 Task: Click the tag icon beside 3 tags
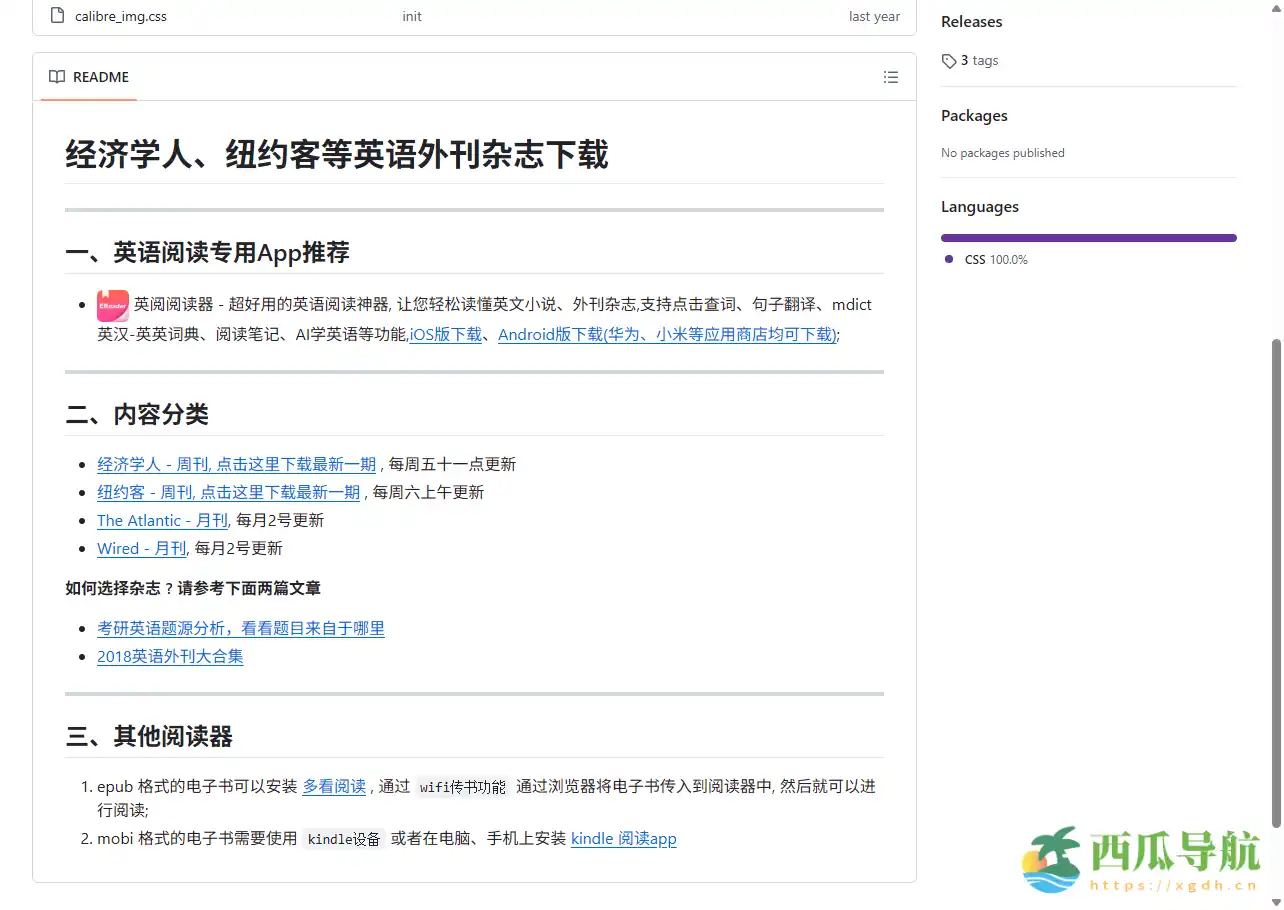pyautogui.click(x=947, y=60)
